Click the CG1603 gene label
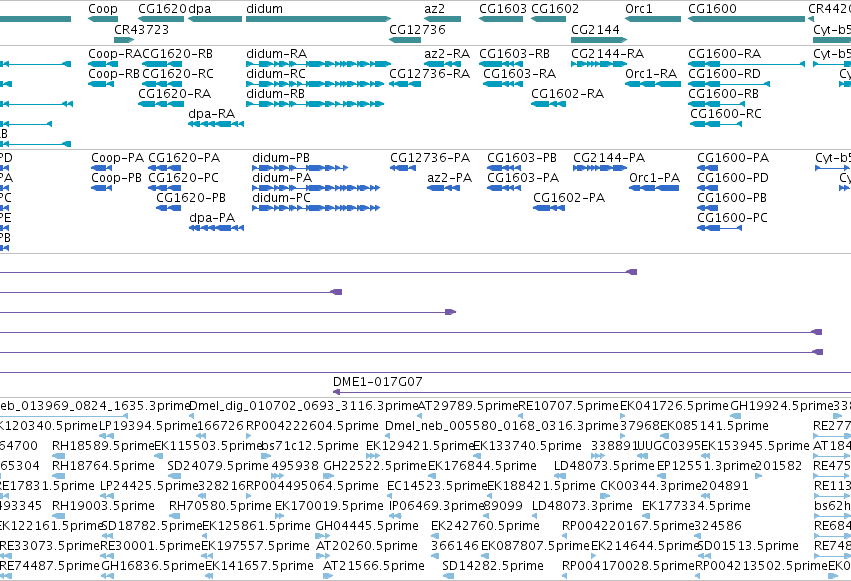This screenshot has width=851, height=581. [503, 9]
